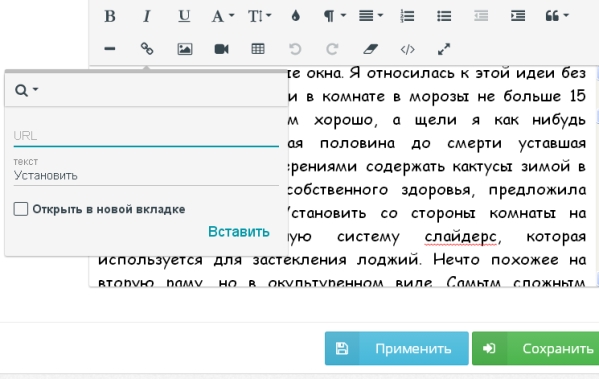Viewport: 599px width, 379px height.
Task: Open the text color droplet picker
Action: pos(295,16)
